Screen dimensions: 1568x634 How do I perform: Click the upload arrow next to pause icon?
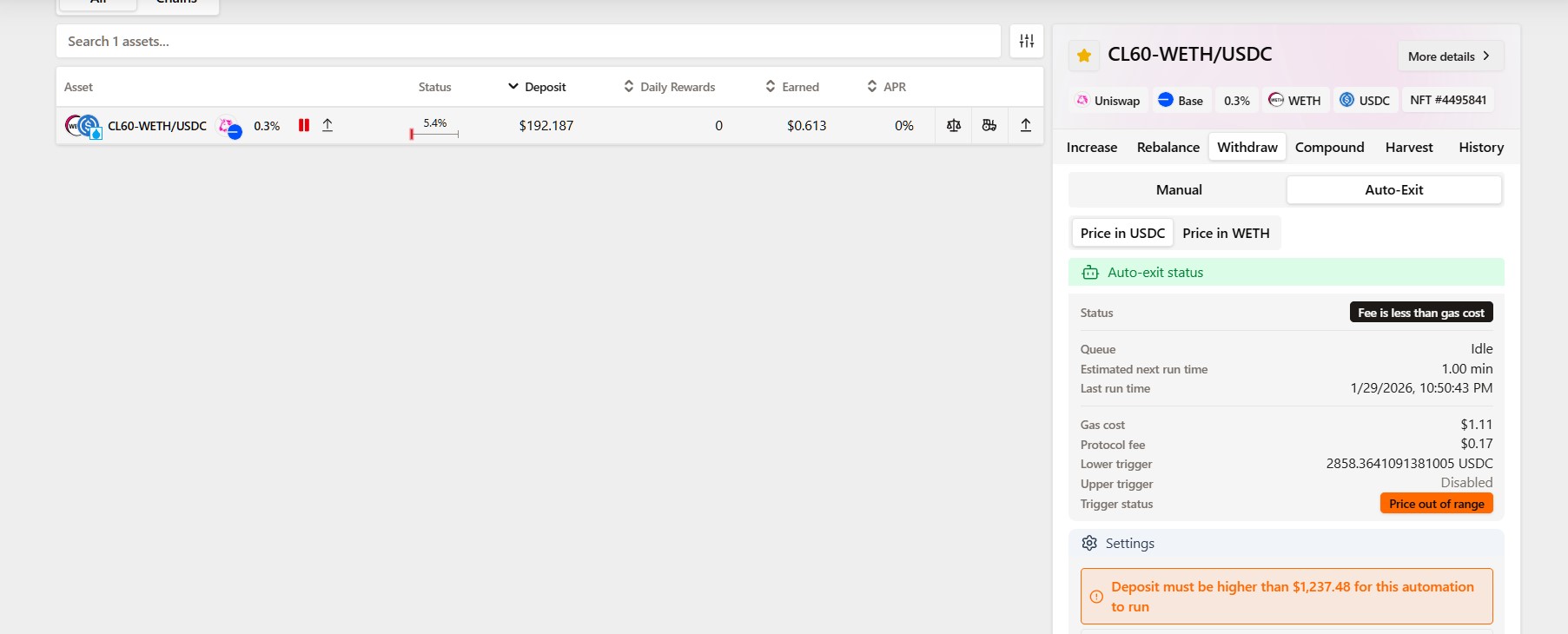click(327, 125)
